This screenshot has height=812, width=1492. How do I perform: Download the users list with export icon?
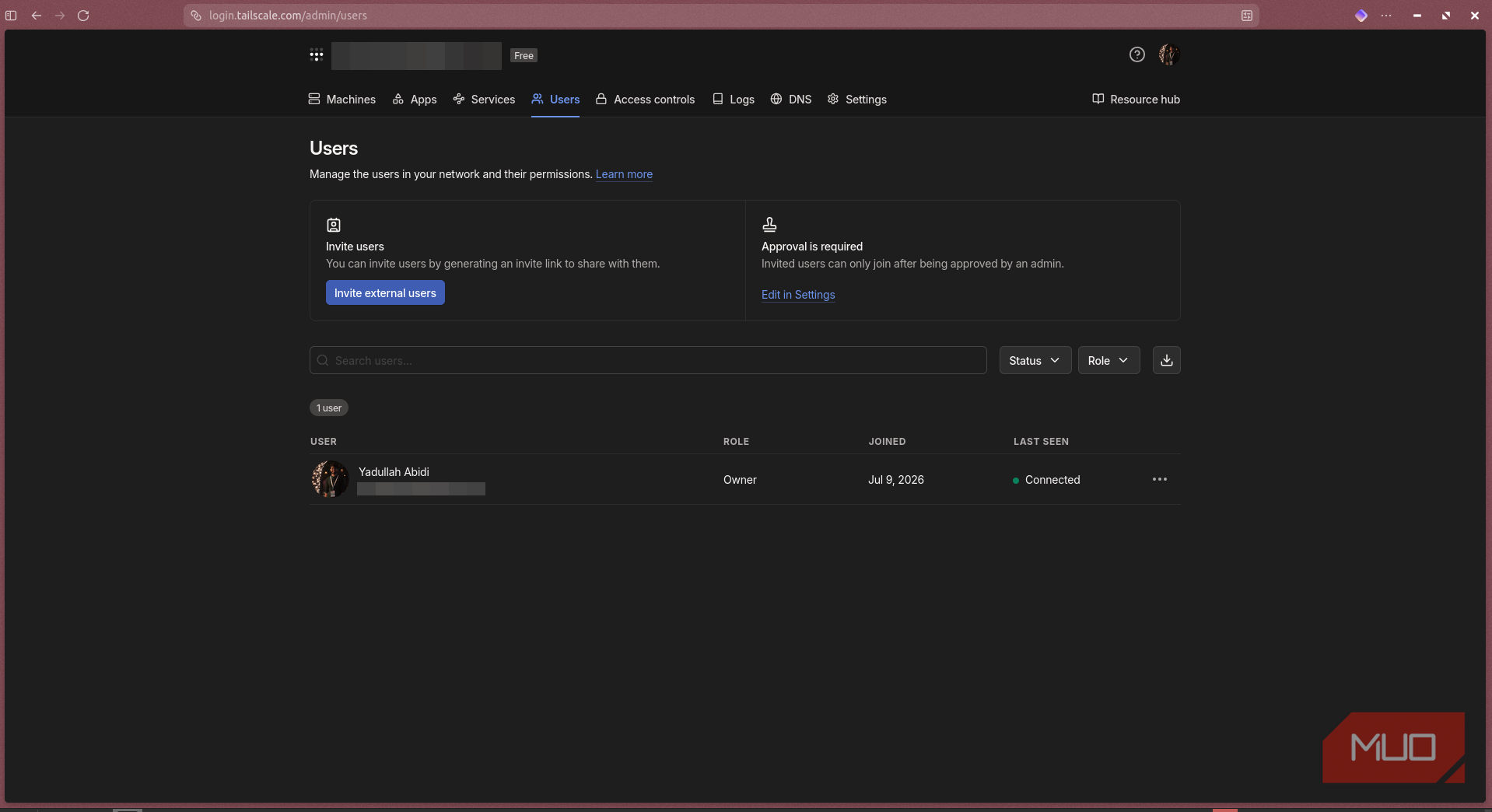click(1166, 360)
